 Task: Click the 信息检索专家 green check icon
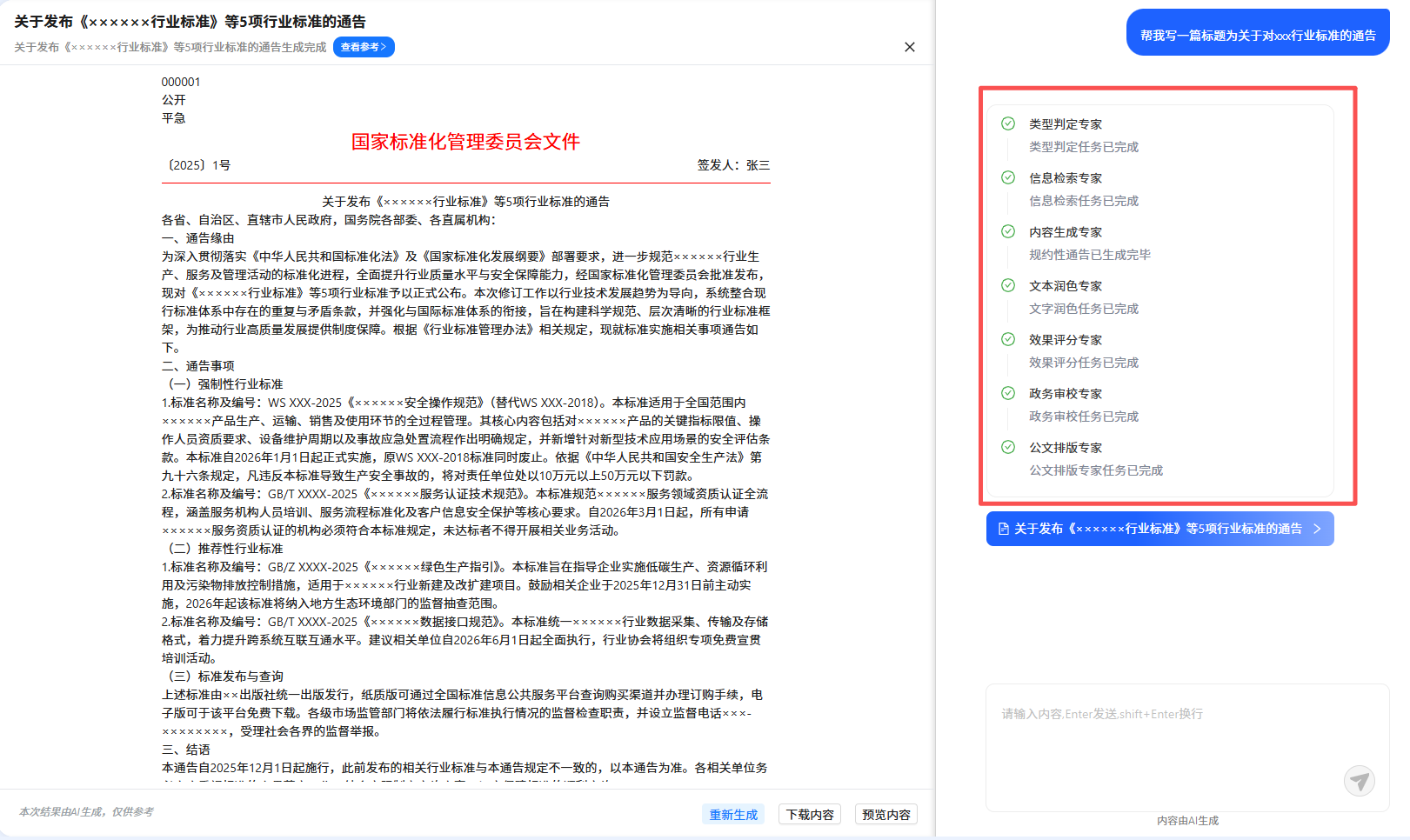point(1008,177)
